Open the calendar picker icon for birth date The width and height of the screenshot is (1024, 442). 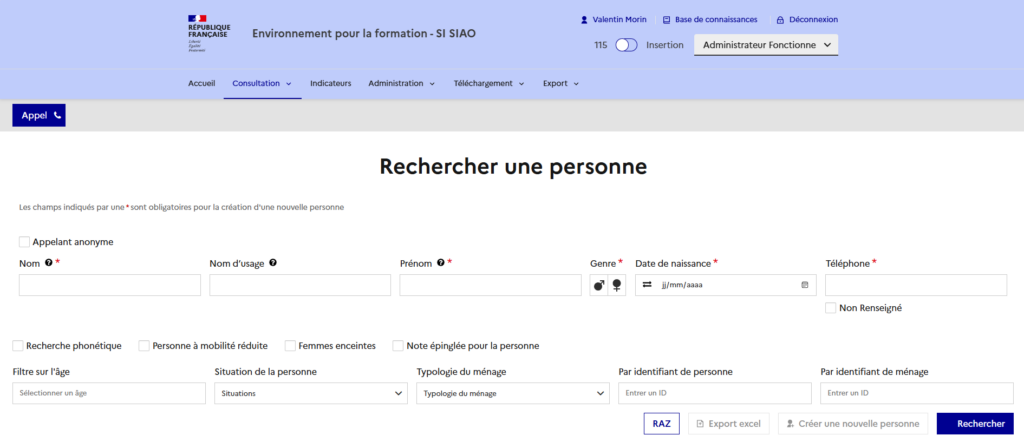805,285
